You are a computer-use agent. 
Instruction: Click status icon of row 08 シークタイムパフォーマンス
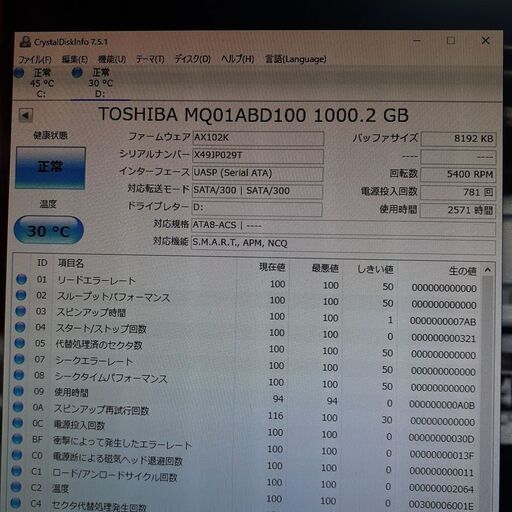[19, 375]
